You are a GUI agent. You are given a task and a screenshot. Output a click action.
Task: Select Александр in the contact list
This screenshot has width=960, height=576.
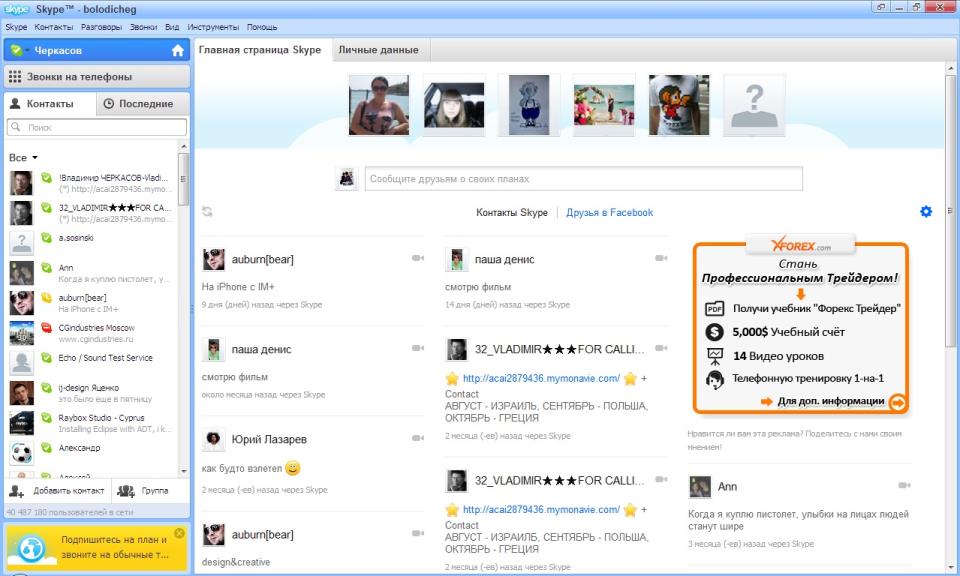[x=92, y=453]
